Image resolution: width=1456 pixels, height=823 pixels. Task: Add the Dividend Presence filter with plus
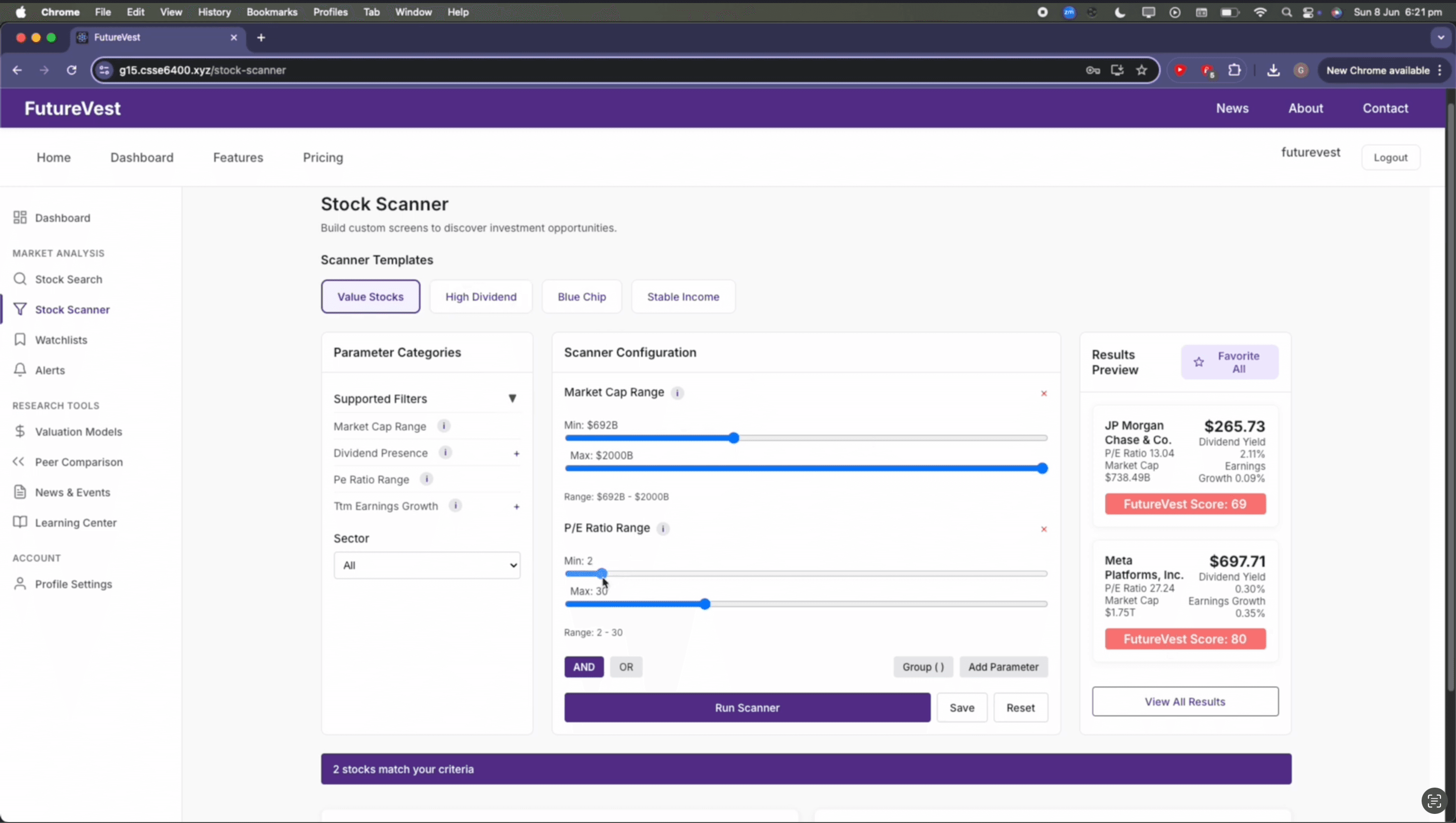(517, 453)
